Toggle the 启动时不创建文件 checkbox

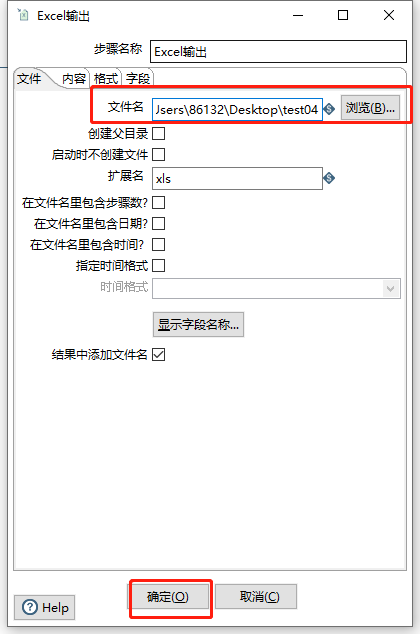pyautogui.click(x=158, y=154)
